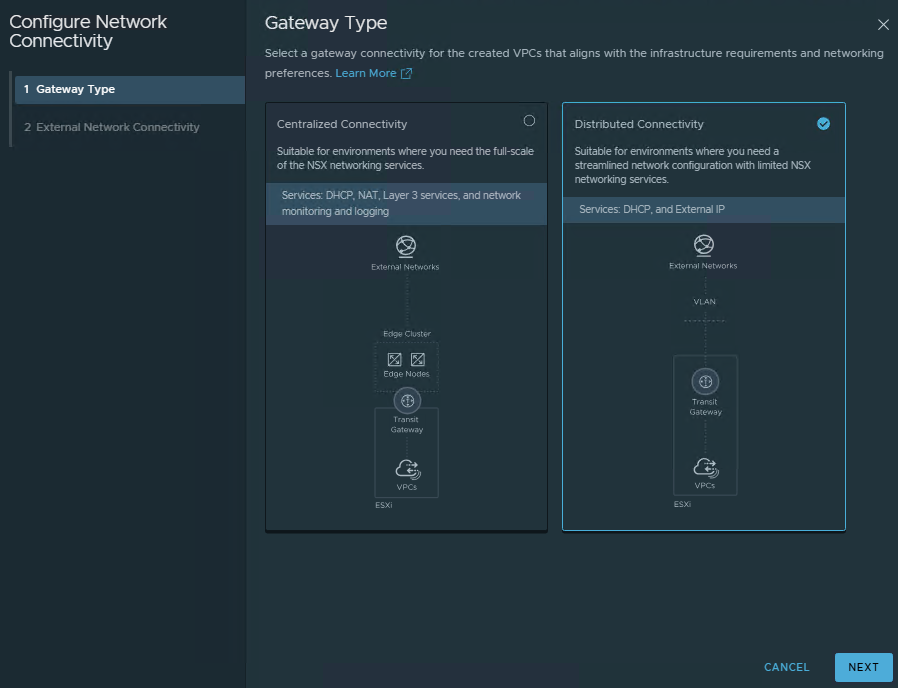
Task: Open the Learn More link
Action: point(366,74)
